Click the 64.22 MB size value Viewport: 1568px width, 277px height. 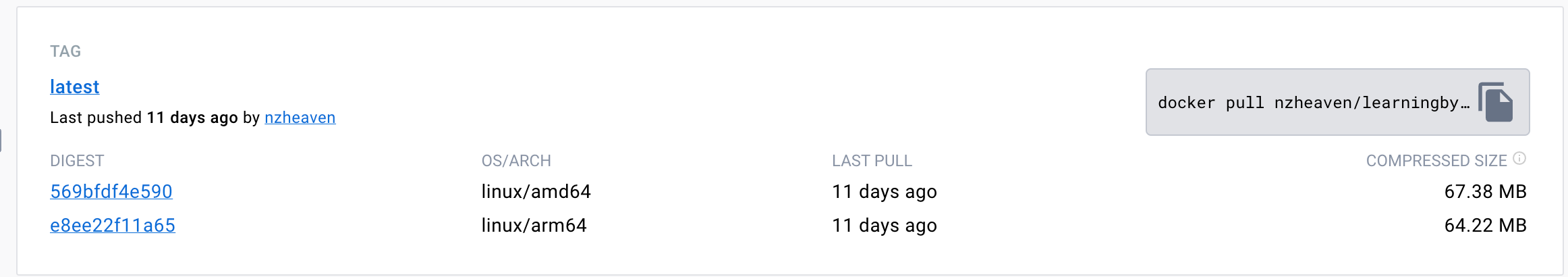point(1485,226)
